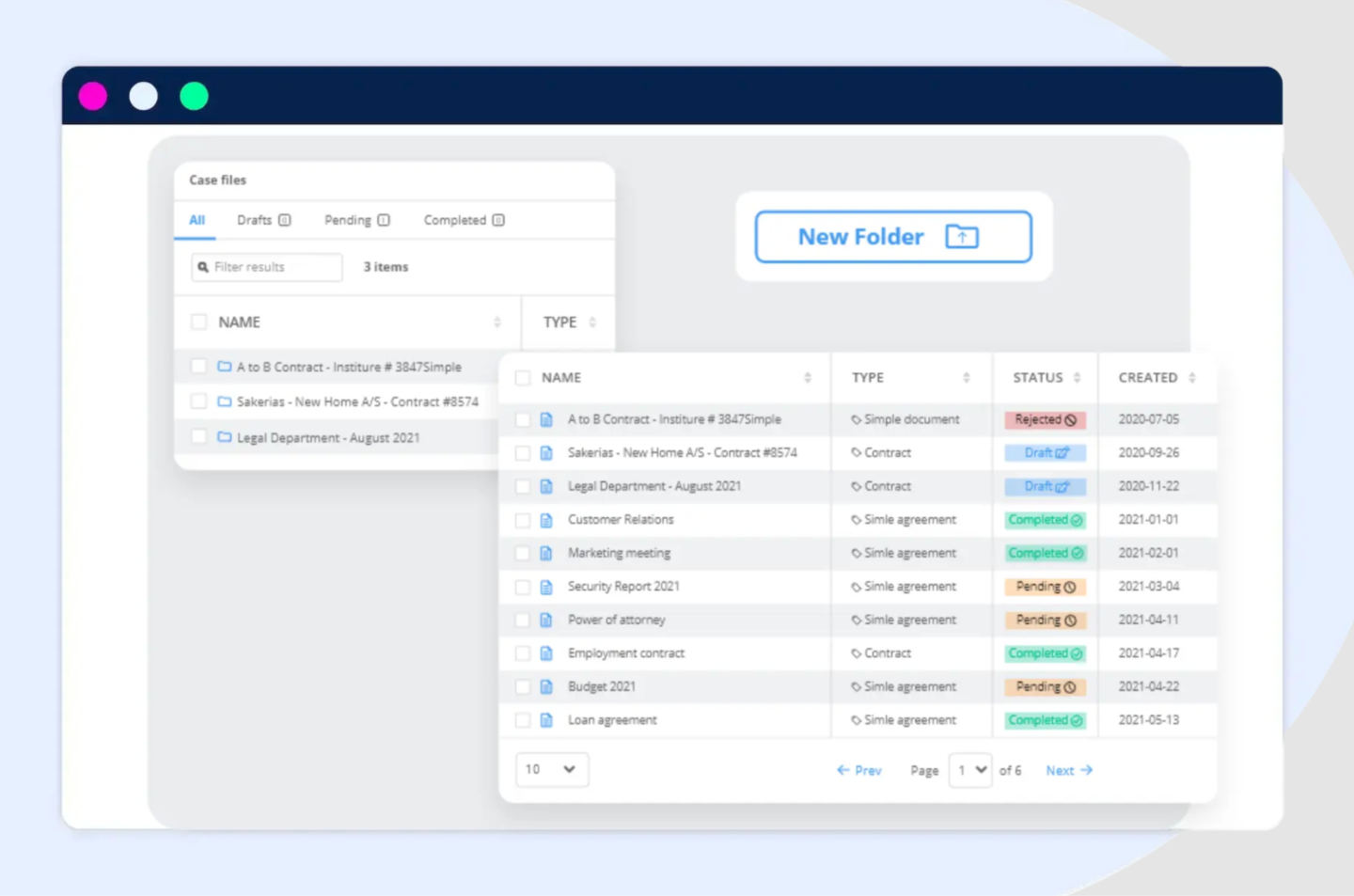Click the 'Case files' panel title
This screenshot has height=896, width=1354.
coord(217,180)
